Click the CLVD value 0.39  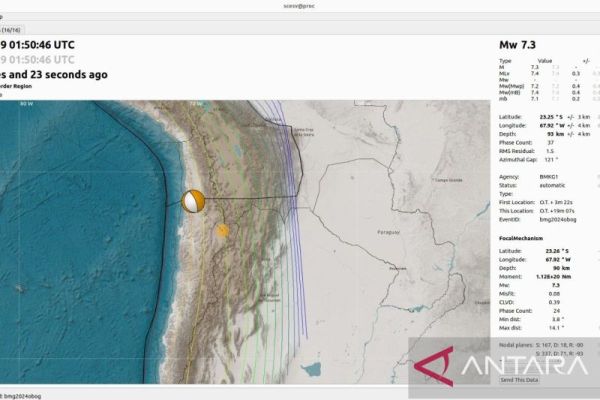click(554, 302)
